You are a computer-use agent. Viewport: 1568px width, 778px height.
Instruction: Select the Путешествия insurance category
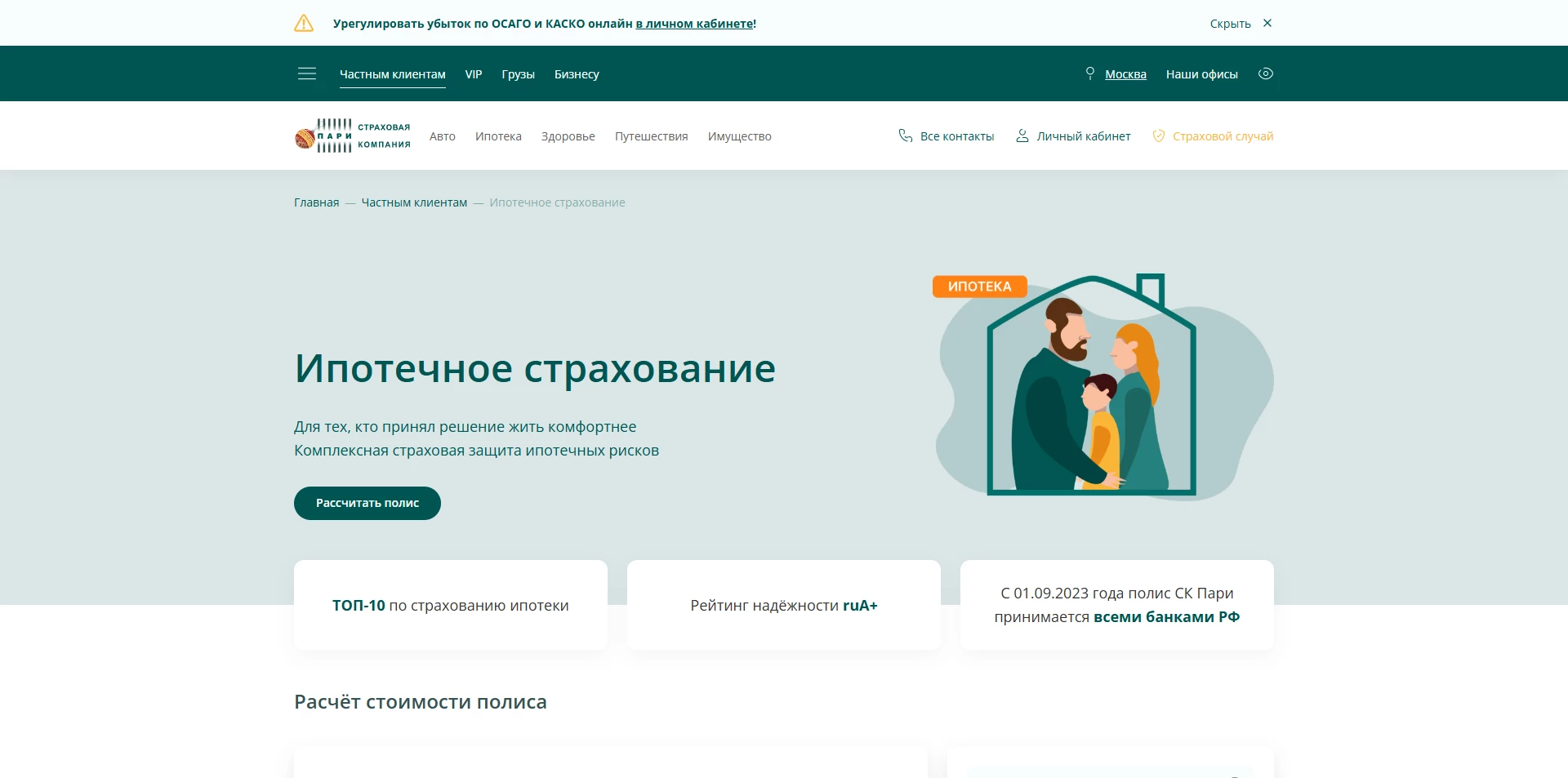click(x=651, y=136)
